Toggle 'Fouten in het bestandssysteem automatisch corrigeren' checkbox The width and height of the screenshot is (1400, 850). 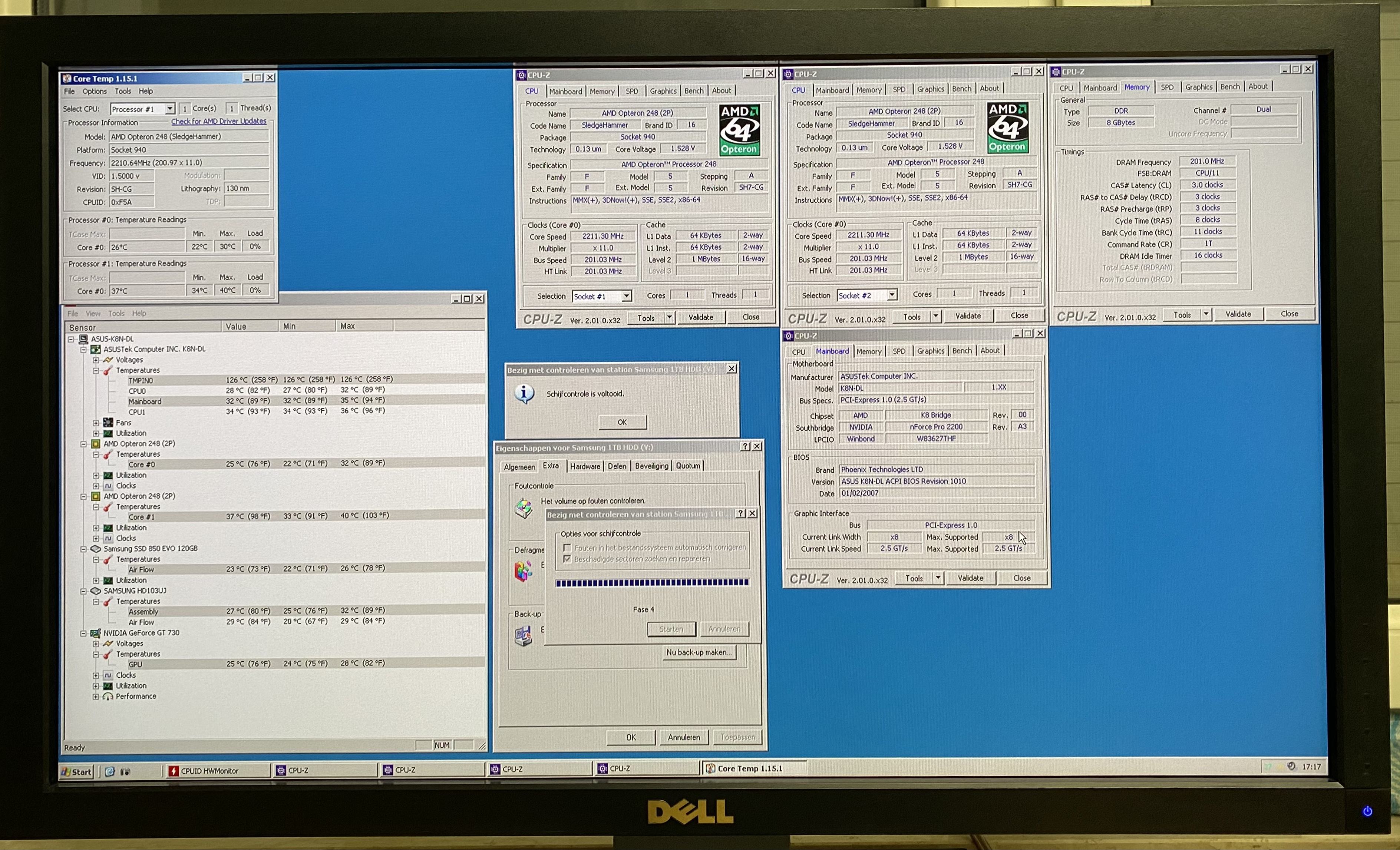click(x=567, y=548)
